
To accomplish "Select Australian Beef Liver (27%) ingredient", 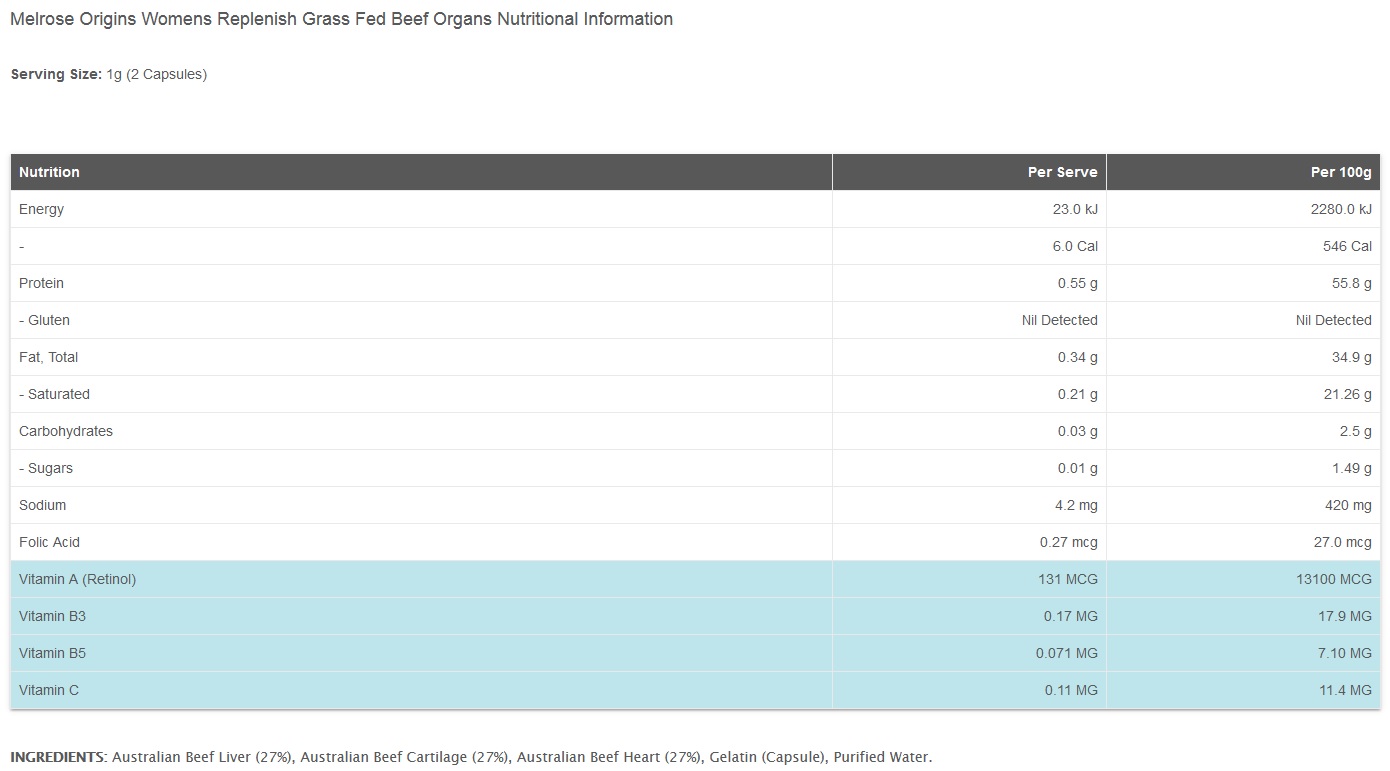I will pos(202,757).
